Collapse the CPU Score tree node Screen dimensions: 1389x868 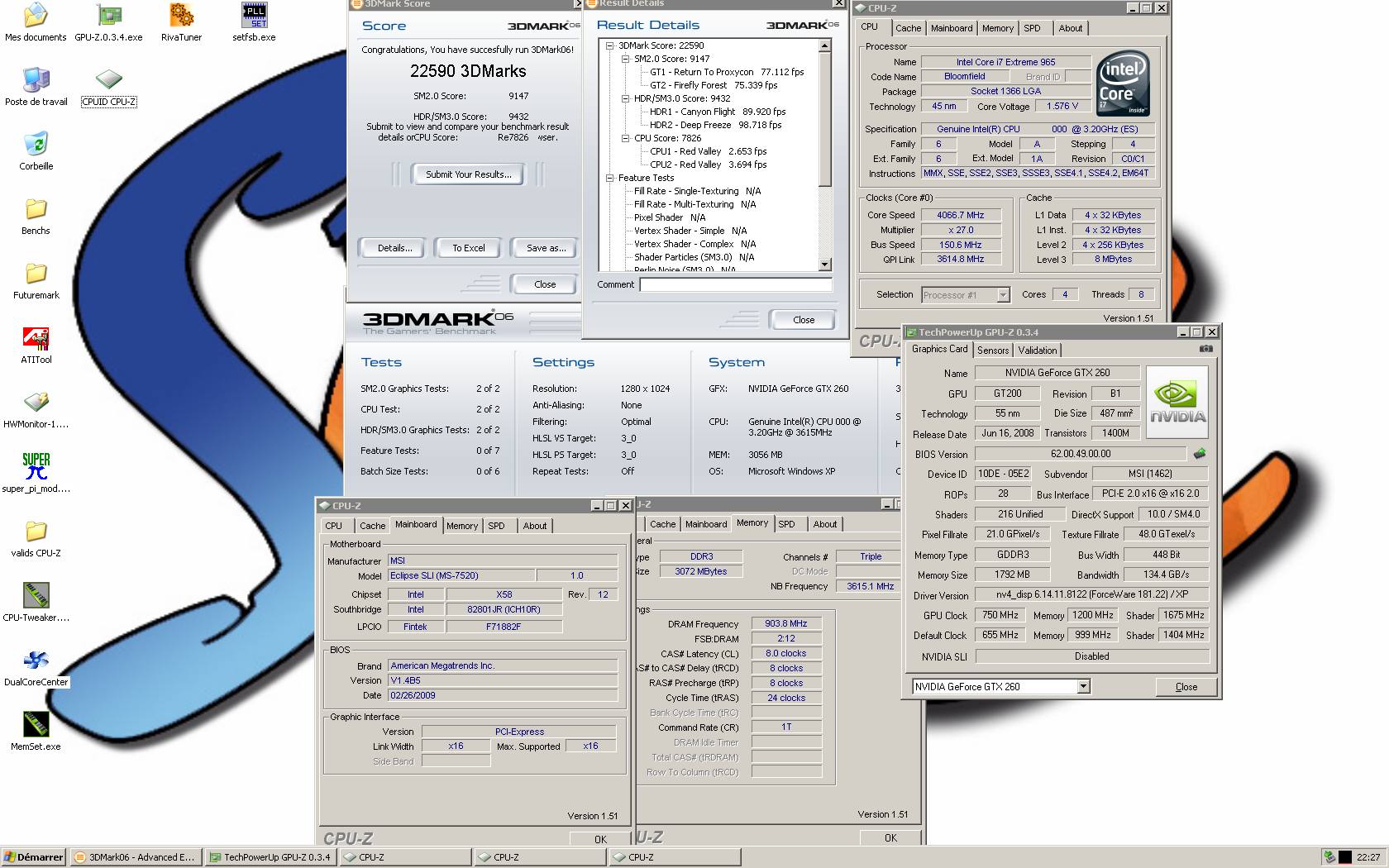point(626,138)
